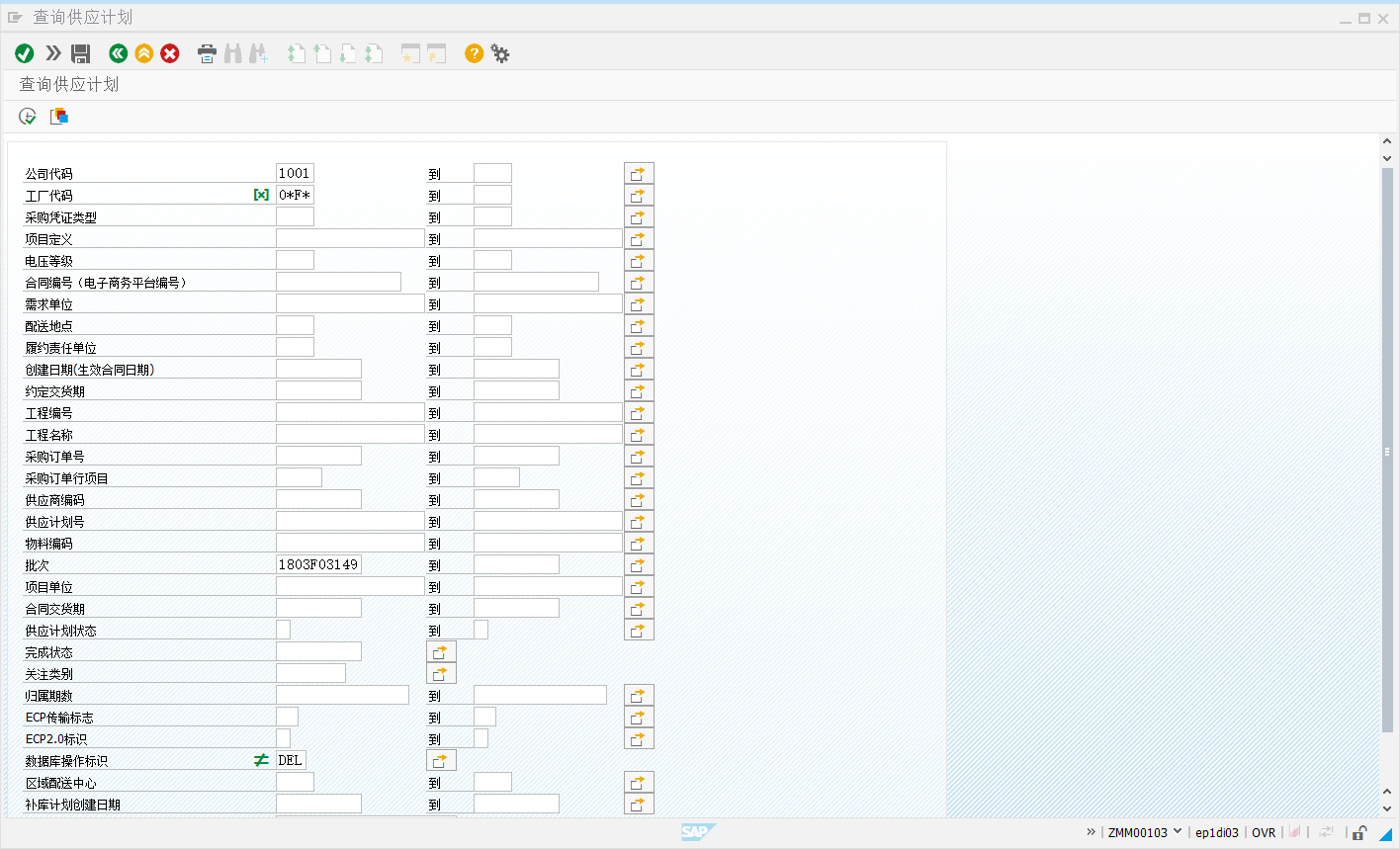The height and width of the screenshot is (849, 1400).
Task: Click the Execute clock icon
Action: (x=28, y=117)
